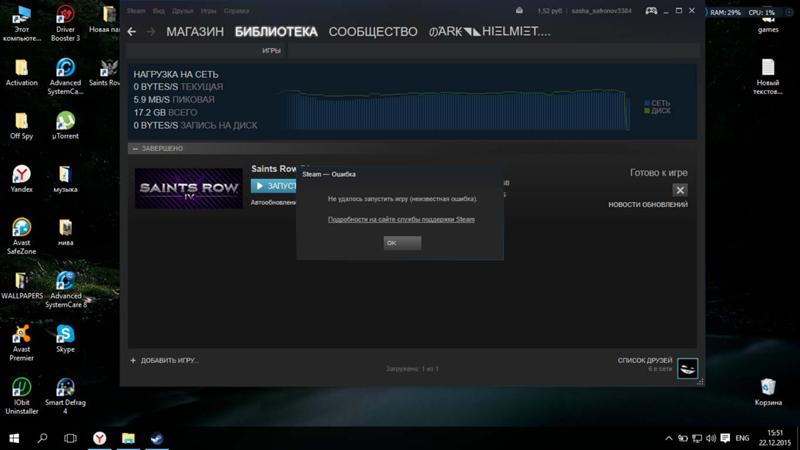Viewport: 800px width, 450px height.
Task: Open the DARK HELMET profile tab
Action: (489, 32)
